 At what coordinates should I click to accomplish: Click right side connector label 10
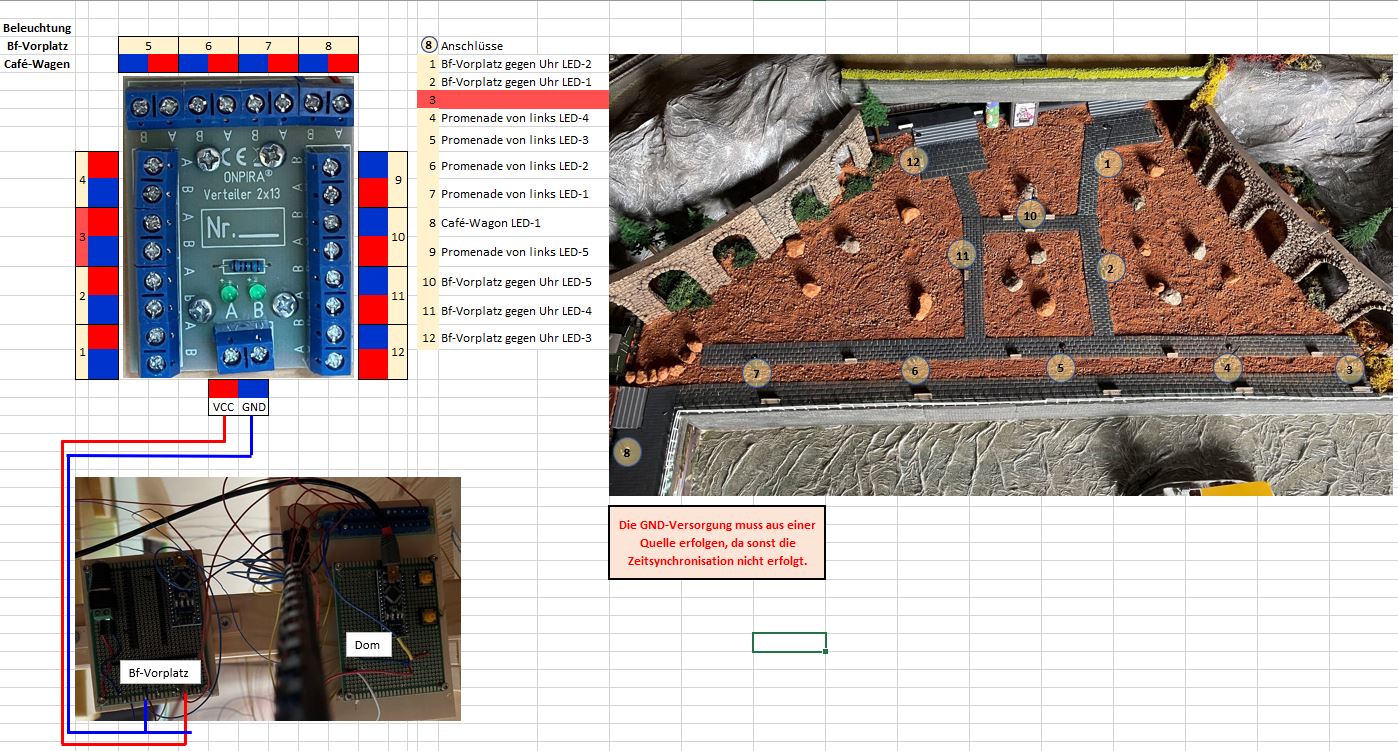(x=398, y=237)
